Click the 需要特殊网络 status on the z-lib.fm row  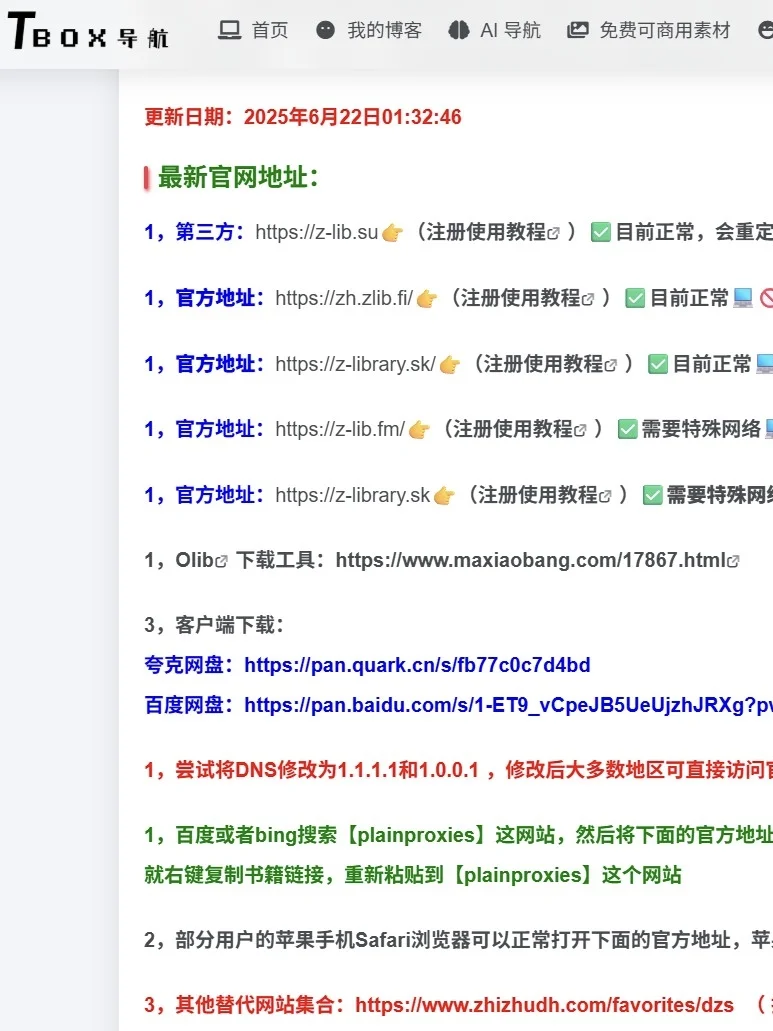[x=701, y=429]
